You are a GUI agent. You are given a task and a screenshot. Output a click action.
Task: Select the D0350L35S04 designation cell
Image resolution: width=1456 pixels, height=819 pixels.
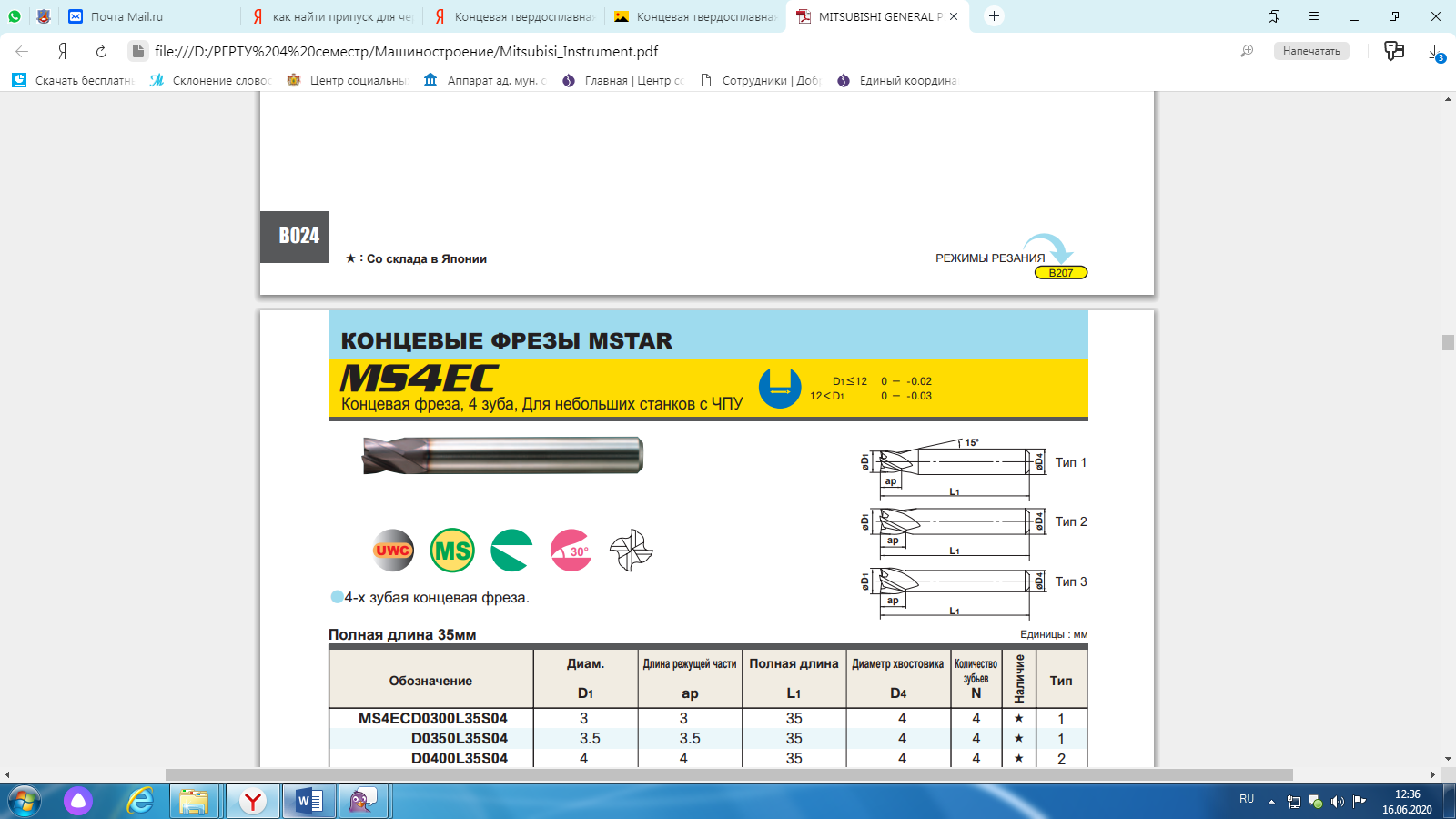tap(432, 738)
